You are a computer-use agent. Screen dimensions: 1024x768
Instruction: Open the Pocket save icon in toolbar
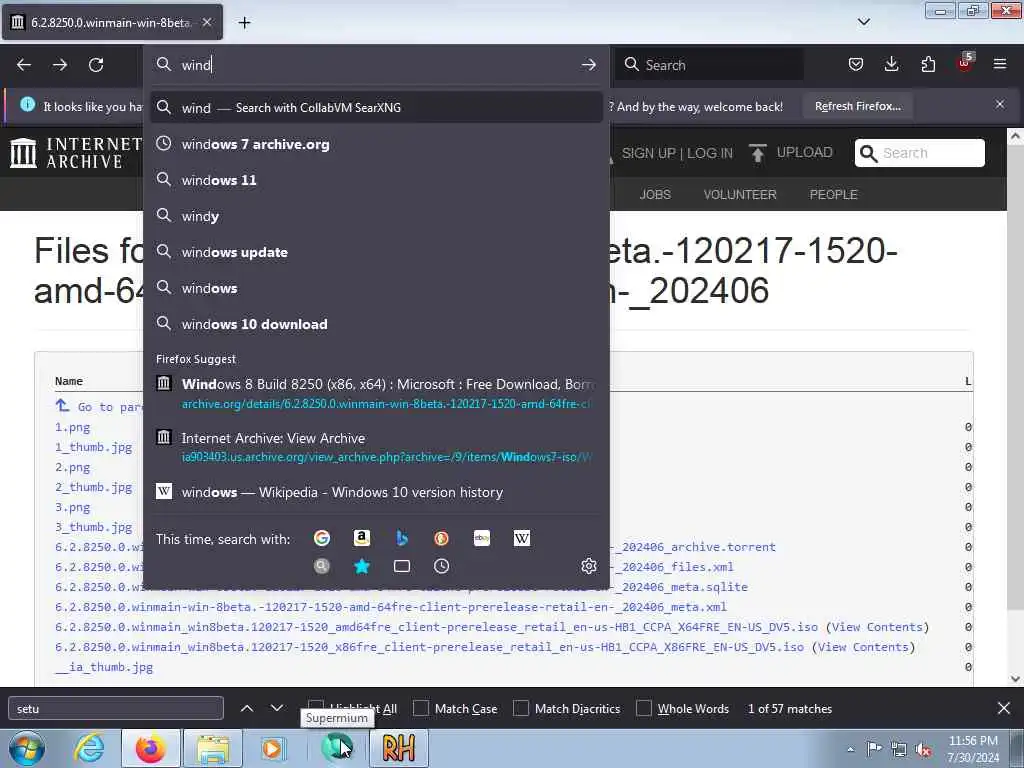tap(856, 64)
